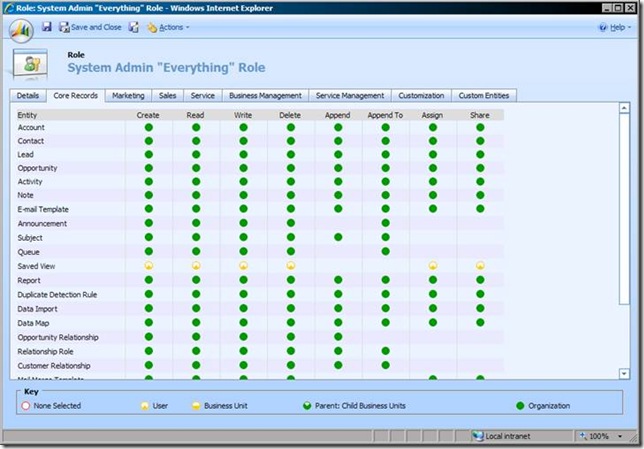
Task: Click the Save and Close button
Action: pos(90,27)
